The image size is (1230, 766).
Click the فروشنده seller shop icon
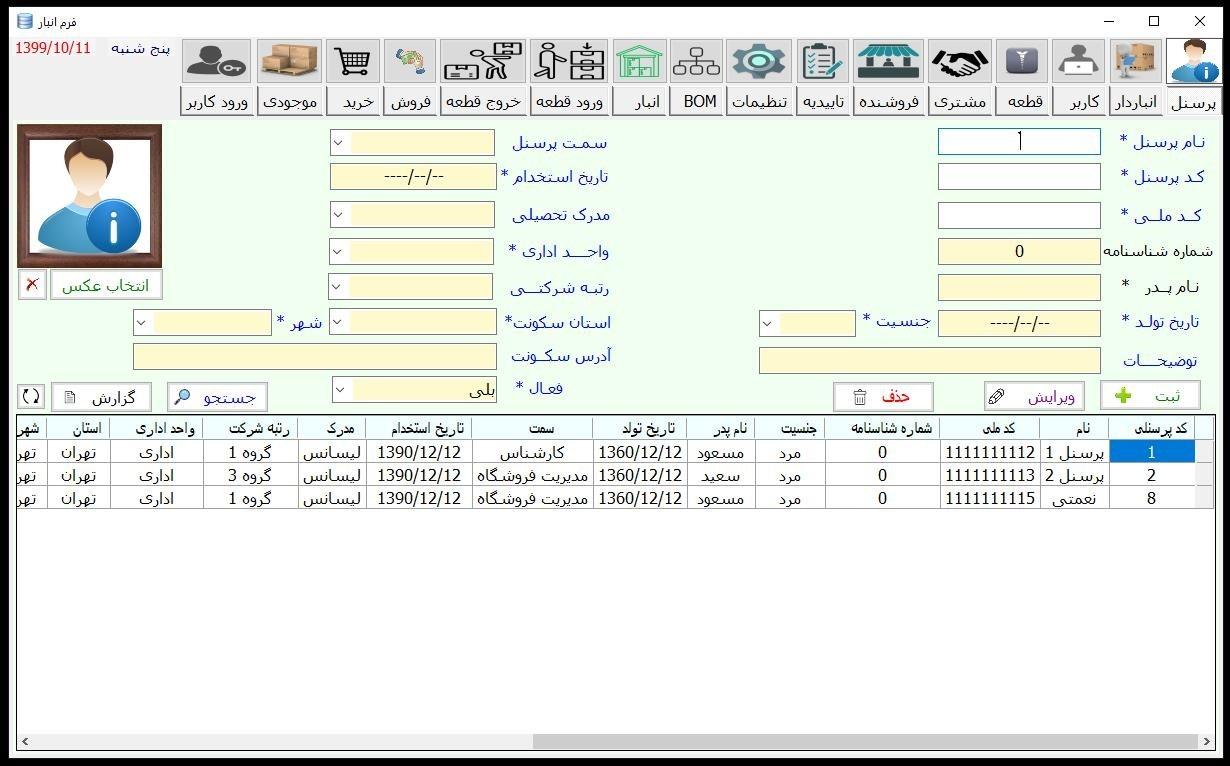pyautogui.click(x=889, y=62)
